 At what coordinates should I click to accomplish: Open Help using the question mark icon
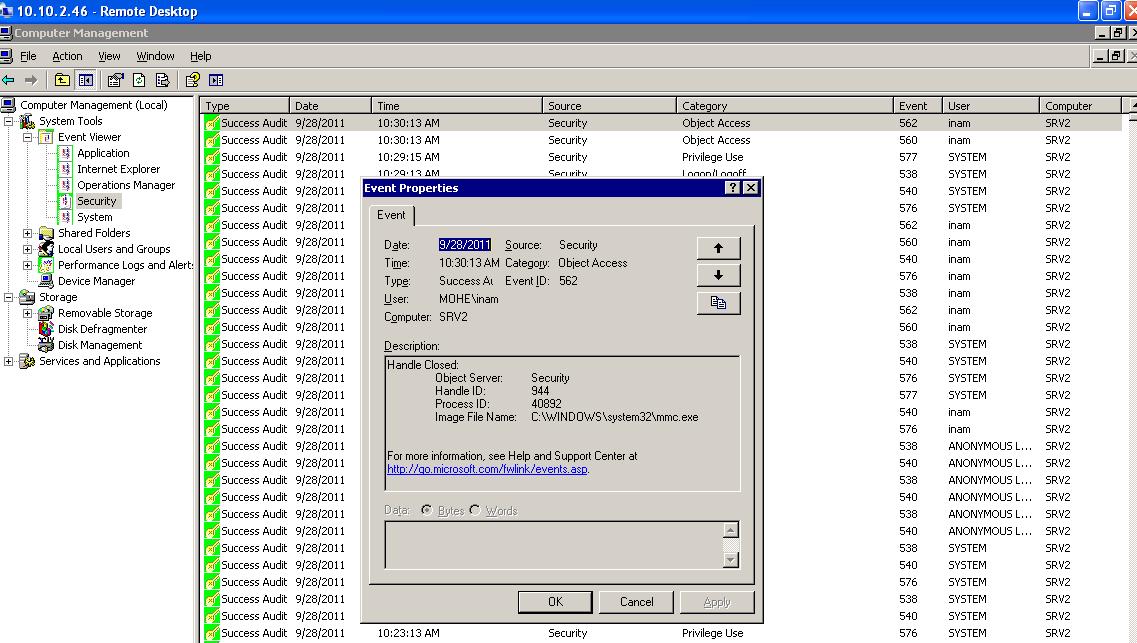193,81
